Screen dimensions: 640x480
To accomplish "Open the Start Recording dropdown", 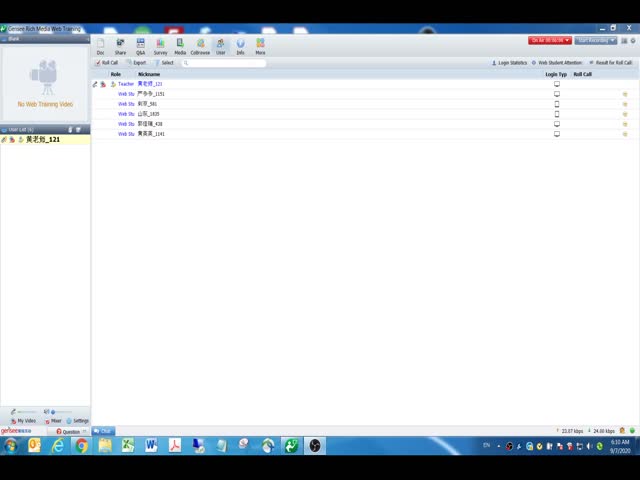I will pos(596,40).
